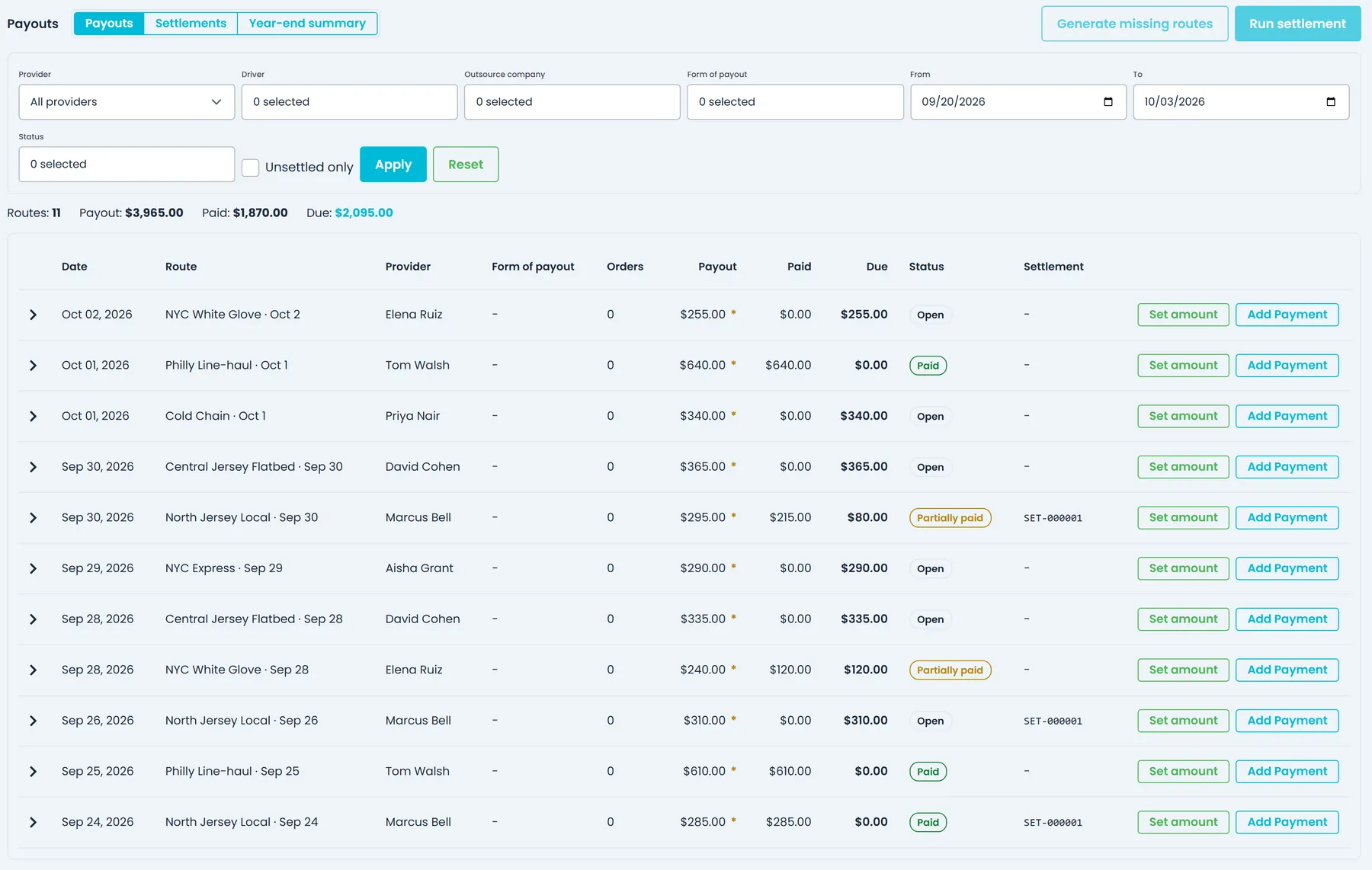Expand the NYC Express · Sep 29 row

pyautogui.click(x=33, y=568)
